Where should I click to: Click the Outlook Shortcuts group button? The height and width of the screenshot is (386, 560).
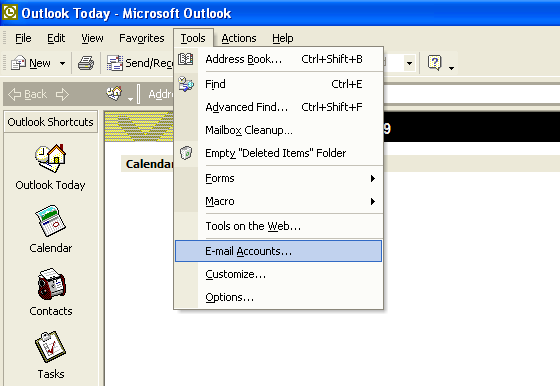pos(50,122)
